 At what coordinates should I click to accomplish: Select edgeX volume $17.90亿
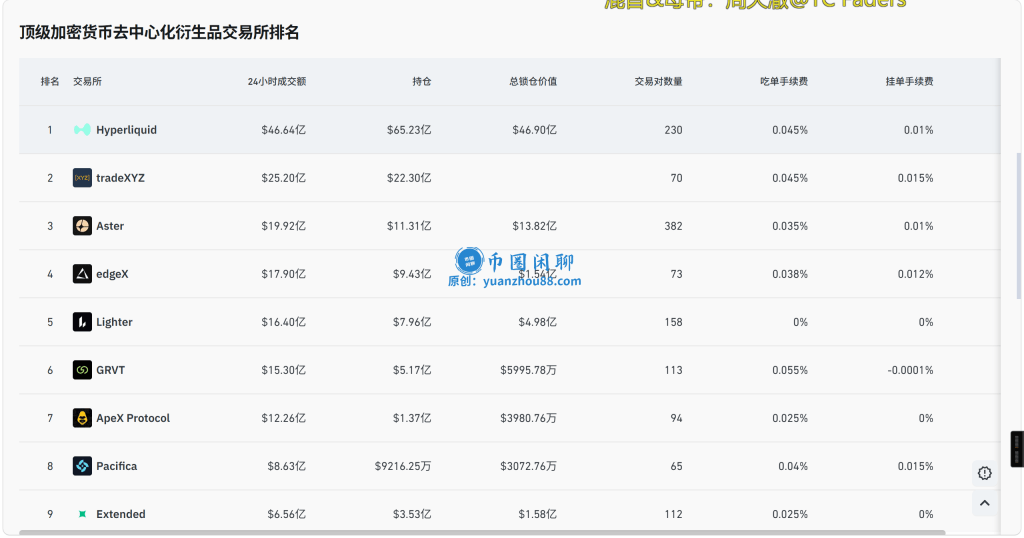click(x=283, y=274)
